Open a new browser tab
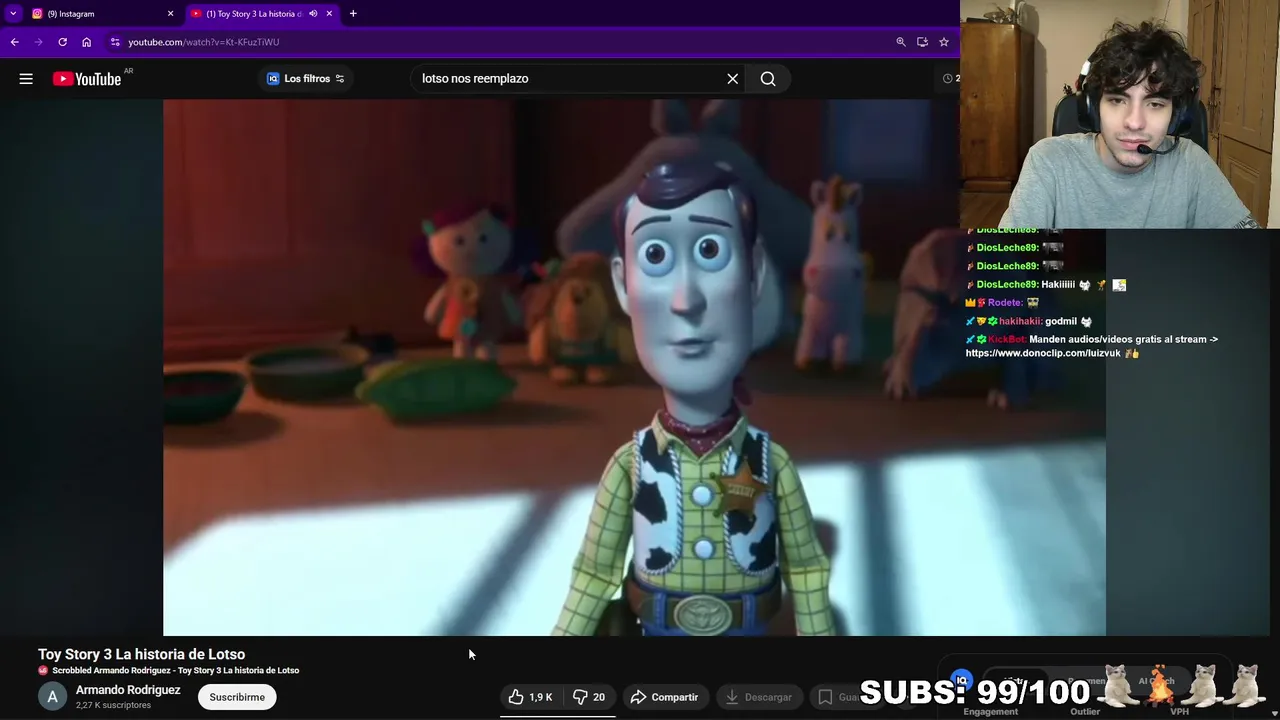 (x=353, y=14)
